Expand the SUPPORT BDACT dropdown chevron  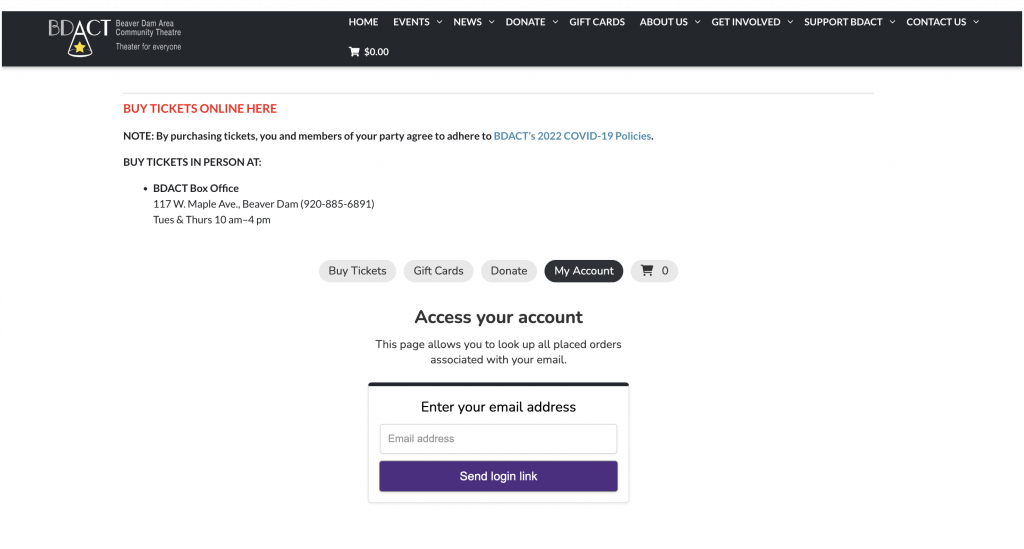[x=892, y=22]
